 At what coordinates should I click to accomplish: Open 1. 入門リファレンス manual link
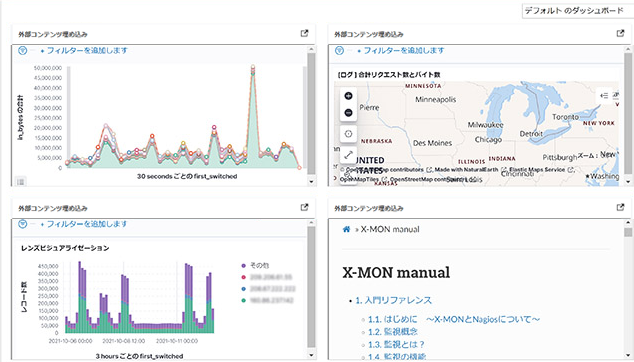click(x=393, y=300)
